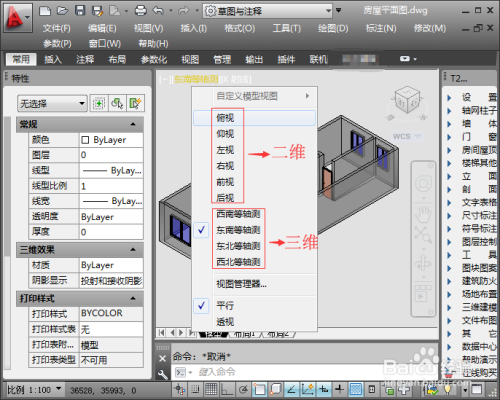Choose 左视 from the view menu
The height and width of the screenshot is (400, 500).
[x=254, y=150]
